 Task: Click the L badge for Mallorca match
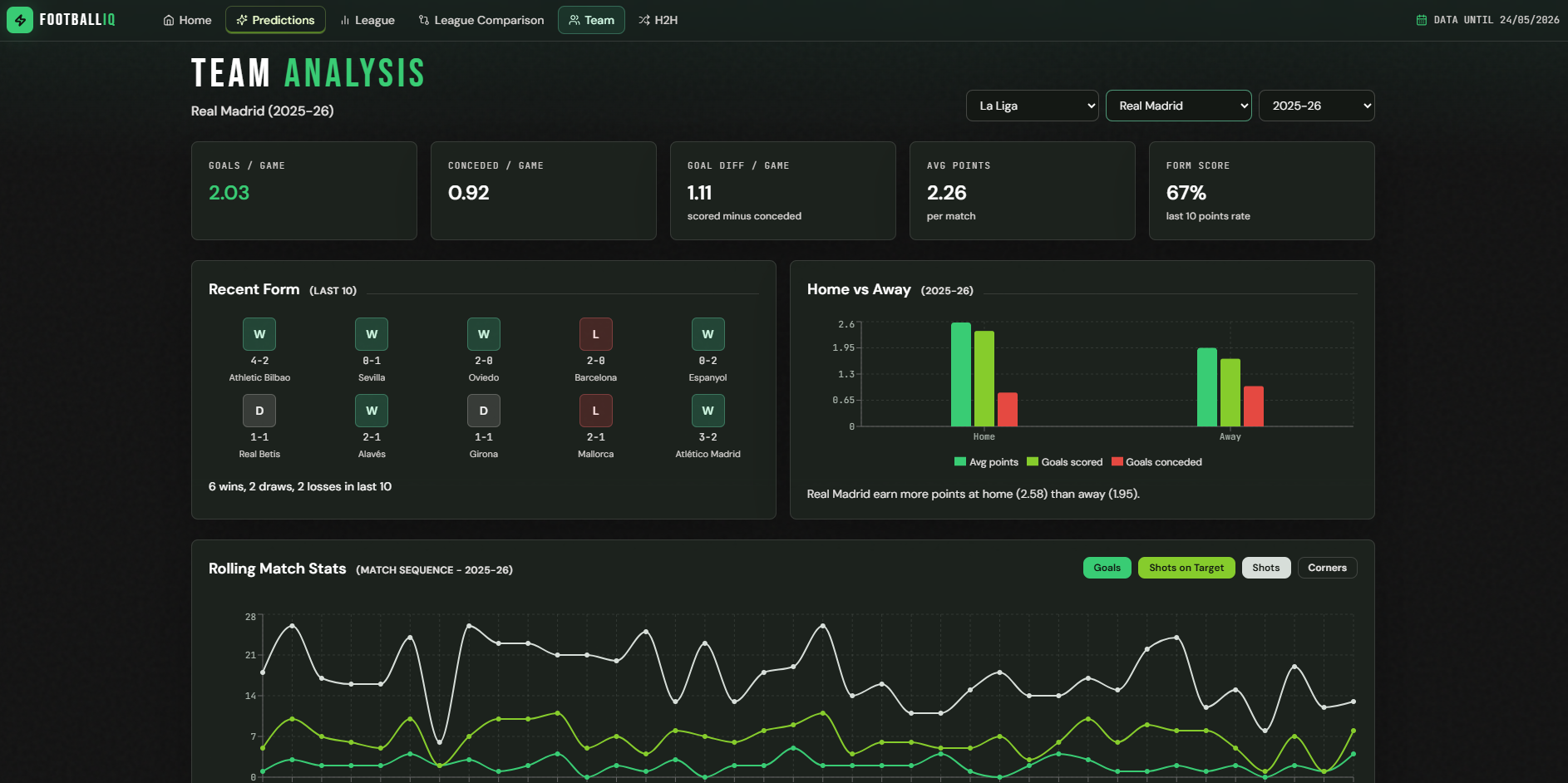[596, 411]
